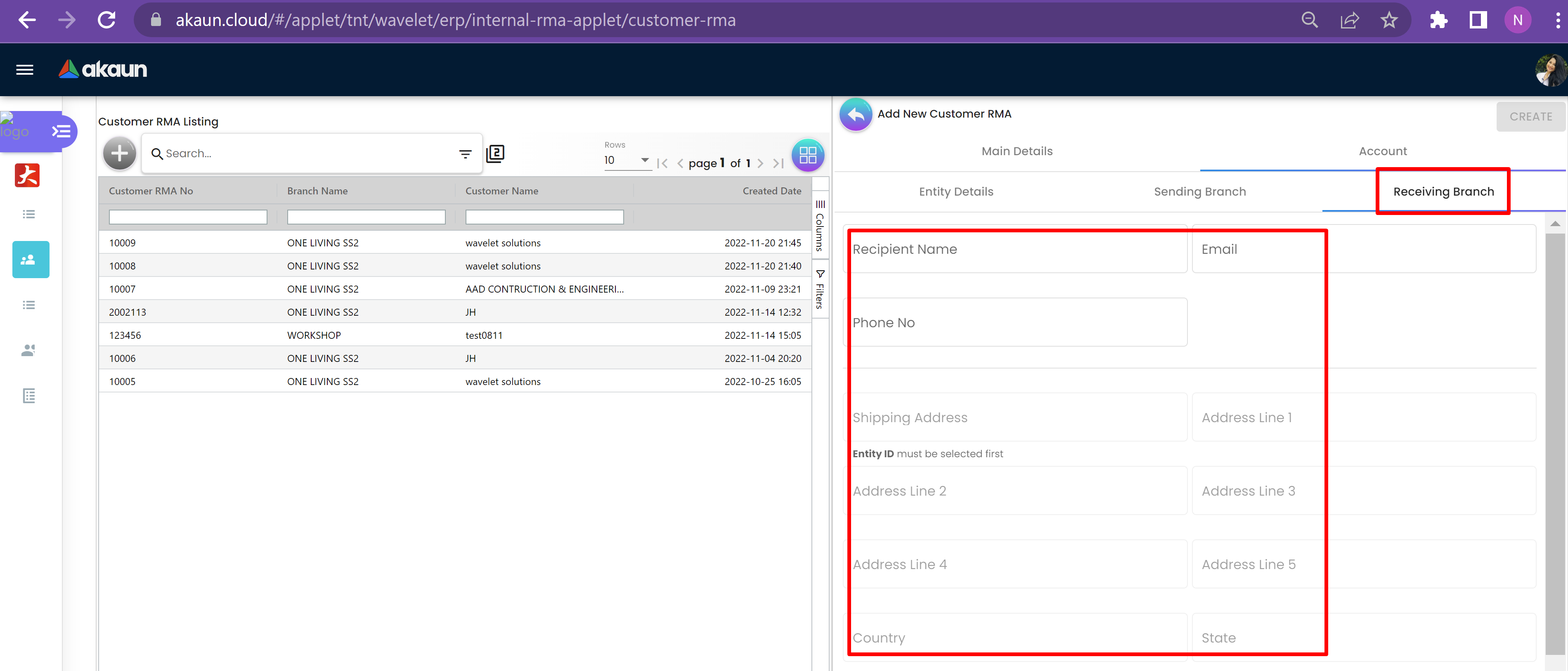The height and width of the screenshot is (671, 1568).
Task: Click the Recipient Name input field
Action: tap(1015, 249)
